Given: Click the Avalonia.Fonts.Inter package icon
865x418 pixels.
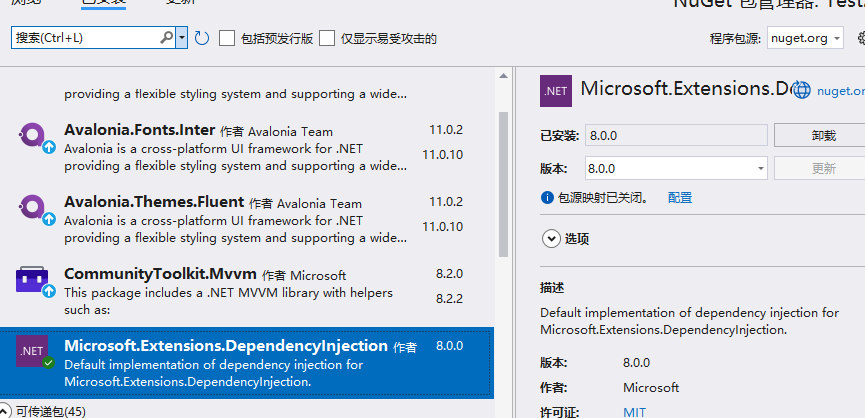Looking at the screenshot, I should tap(32, 138).
